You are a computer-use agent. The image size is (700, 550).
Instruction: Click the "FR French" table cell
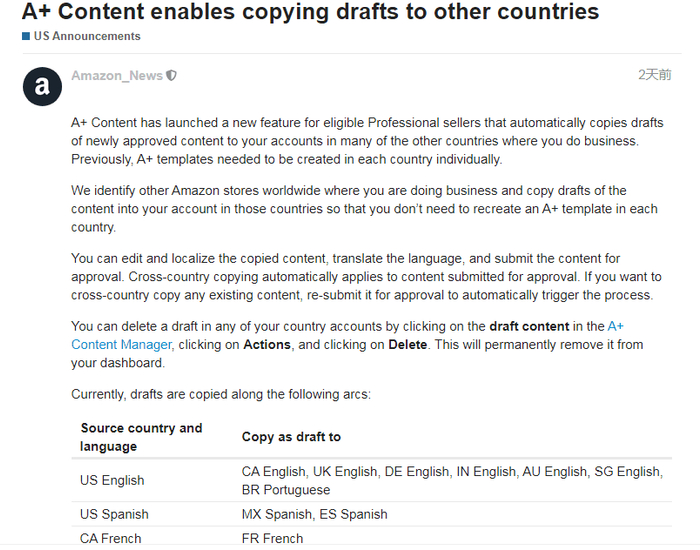pos(272,538)
